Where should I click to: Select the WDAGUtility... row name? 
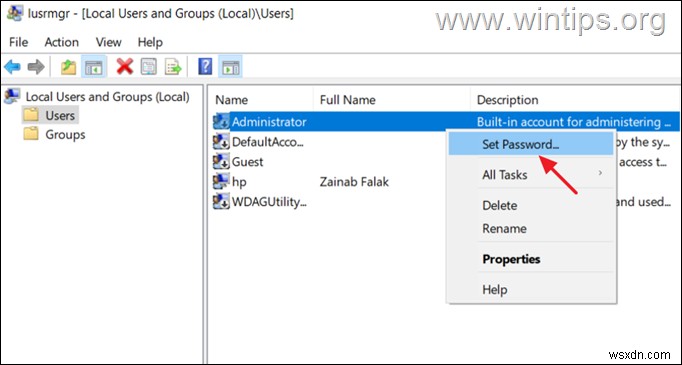pyautogui.click(x=269, y=201)
